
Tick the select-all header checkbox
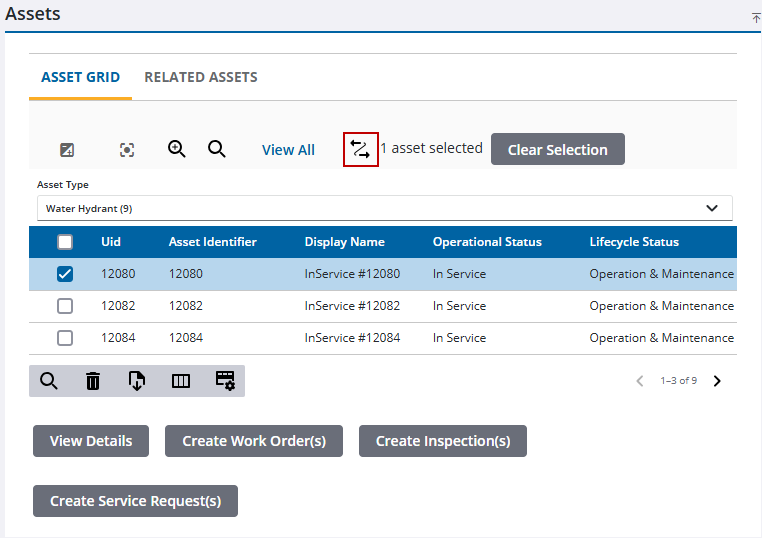65,242
